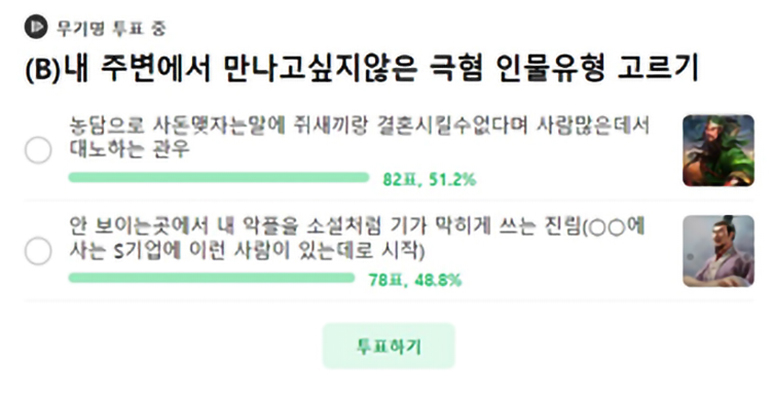Open the Guan Yu green armor thumbnail
This screenshot has height=394, width=773.
click(718, 150)
